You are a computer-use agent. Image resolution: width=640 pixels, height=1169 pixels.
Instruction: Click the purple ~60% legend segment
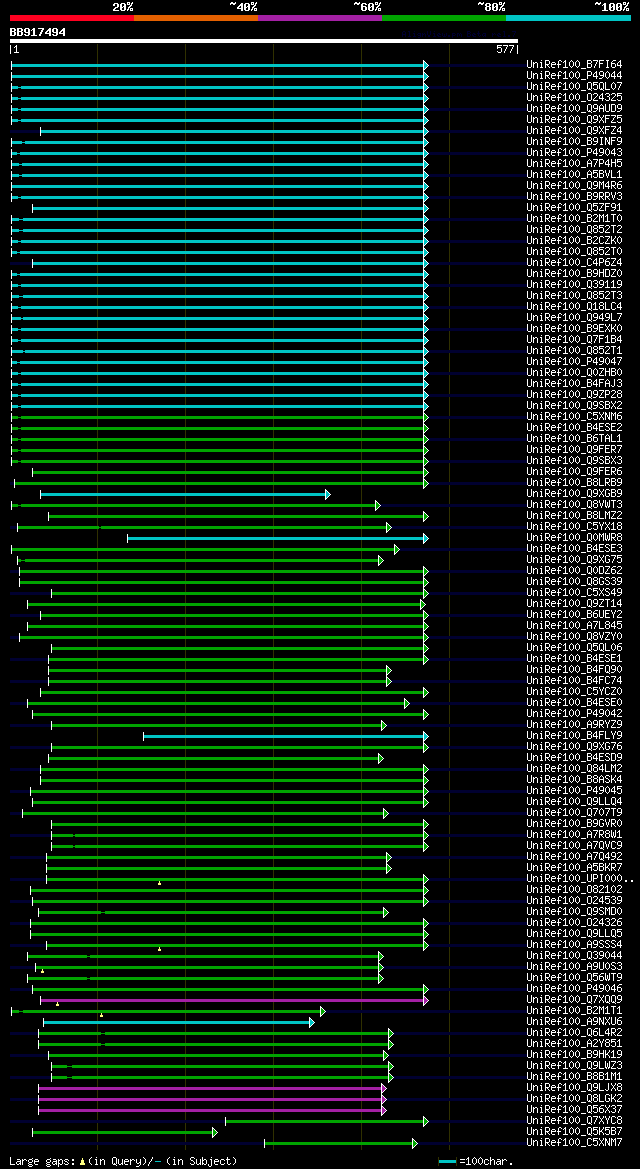tap(320, 17)
